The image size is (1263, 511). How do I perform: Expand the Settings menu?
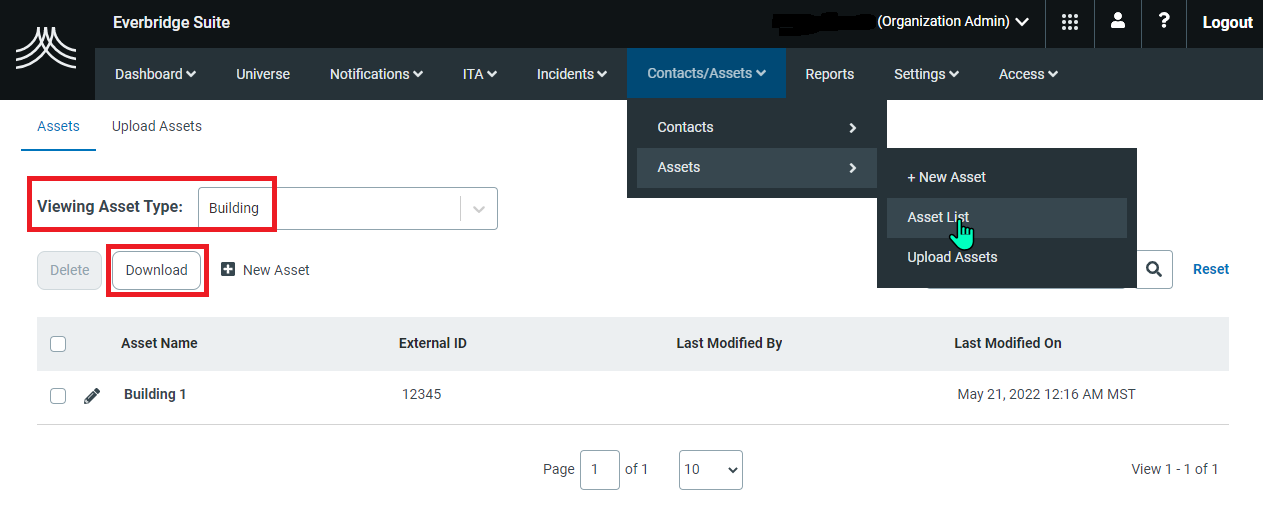pos(926,74)
